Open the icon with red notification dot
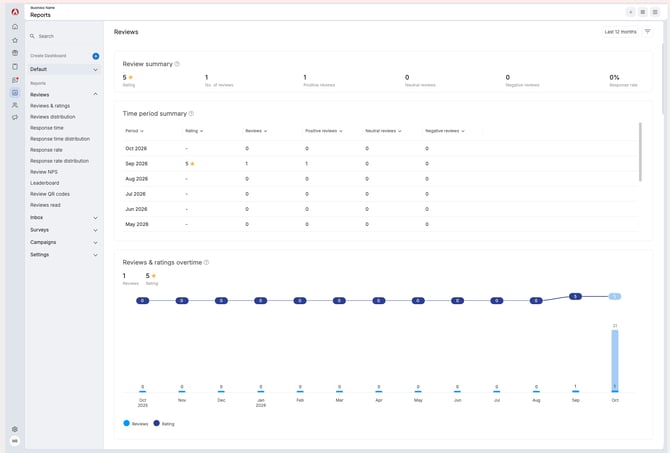 pyautogui.click(x=15, y=80)
